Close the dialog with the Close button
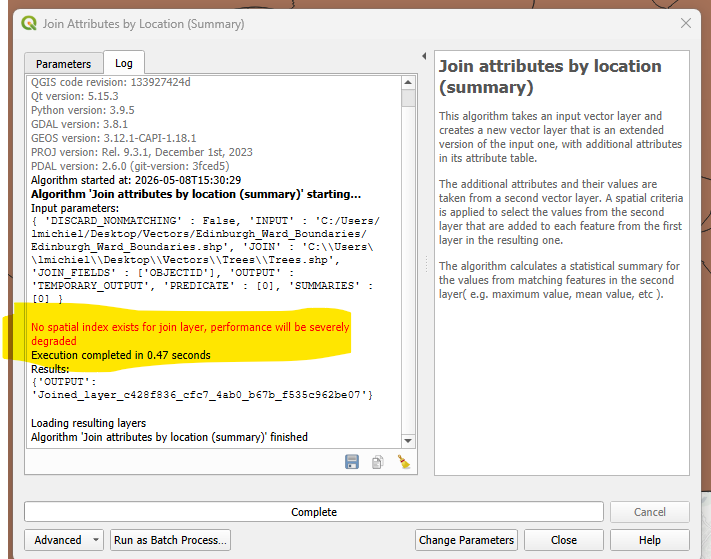 tap(564, 540)
